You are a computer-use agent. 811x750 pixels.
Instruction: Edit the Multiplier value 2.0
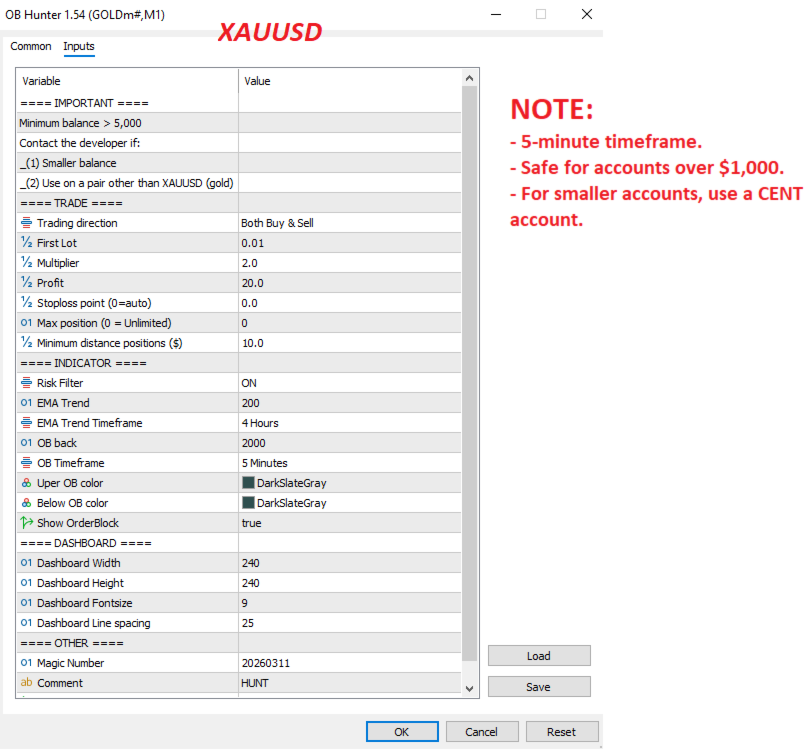[x=350, y=263]
